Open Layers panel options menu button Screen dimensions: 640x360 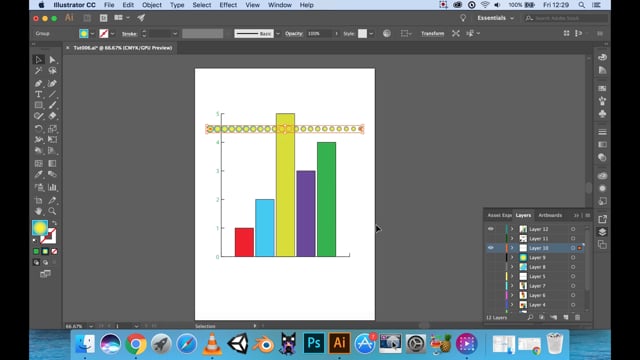pos(588,215)
